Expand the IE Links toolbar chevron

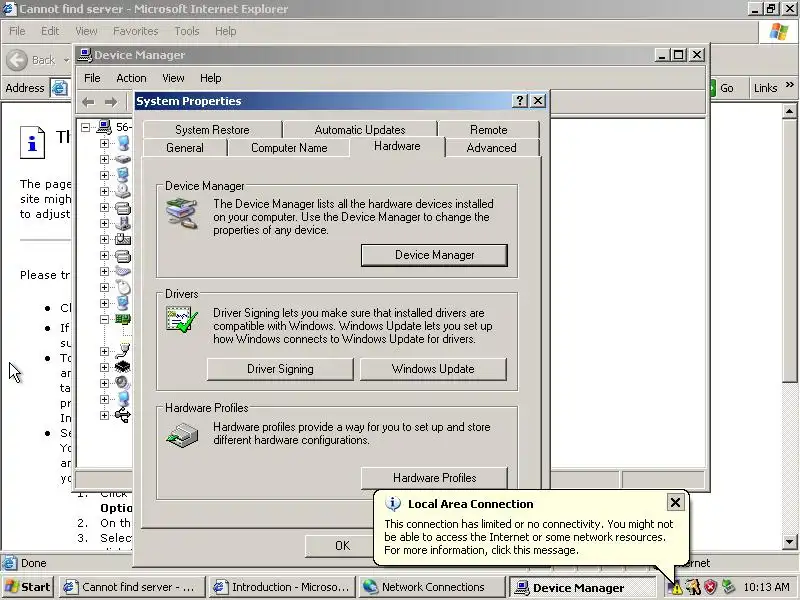pyautogui.click(x=790, y=85)
